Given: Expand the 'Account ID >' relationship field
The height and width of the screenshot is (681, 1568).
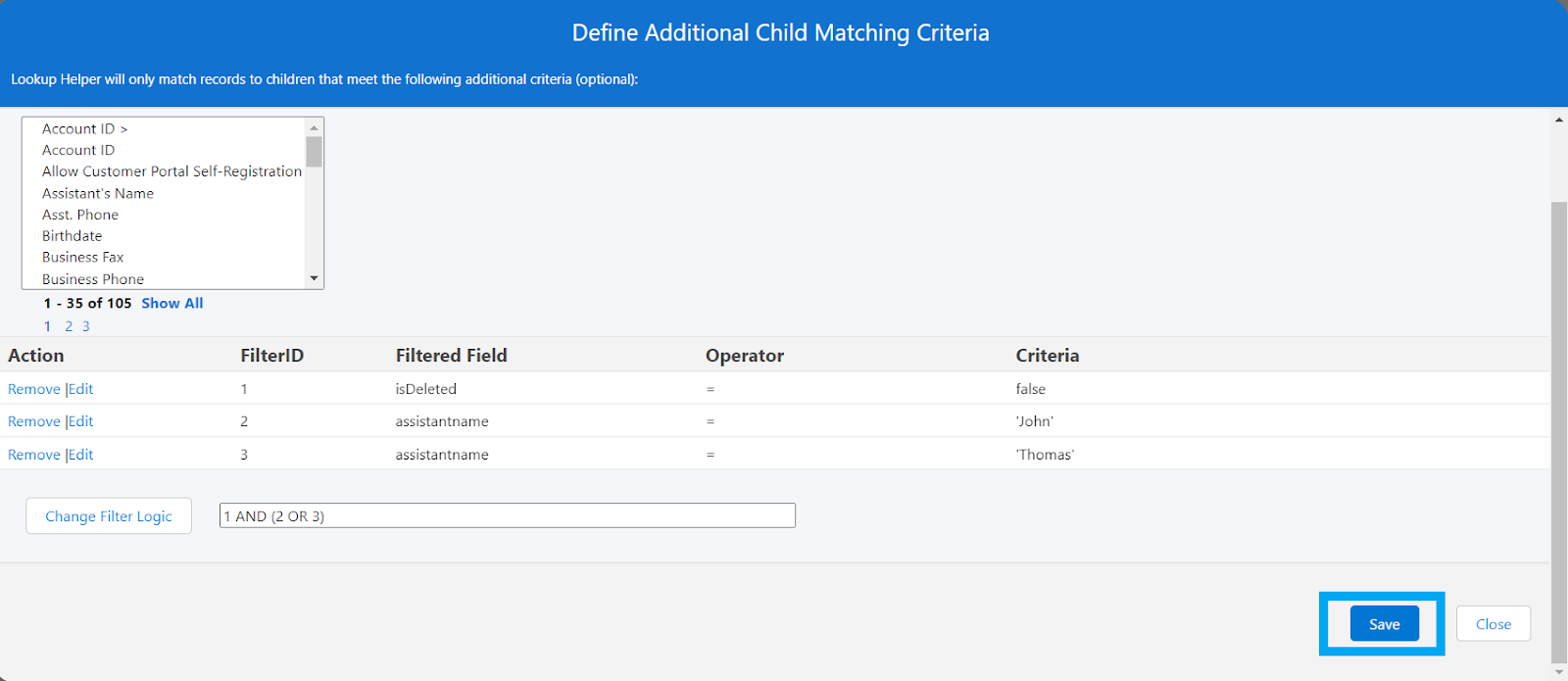Looking at the screenshot, I should [x=84, y=129].
